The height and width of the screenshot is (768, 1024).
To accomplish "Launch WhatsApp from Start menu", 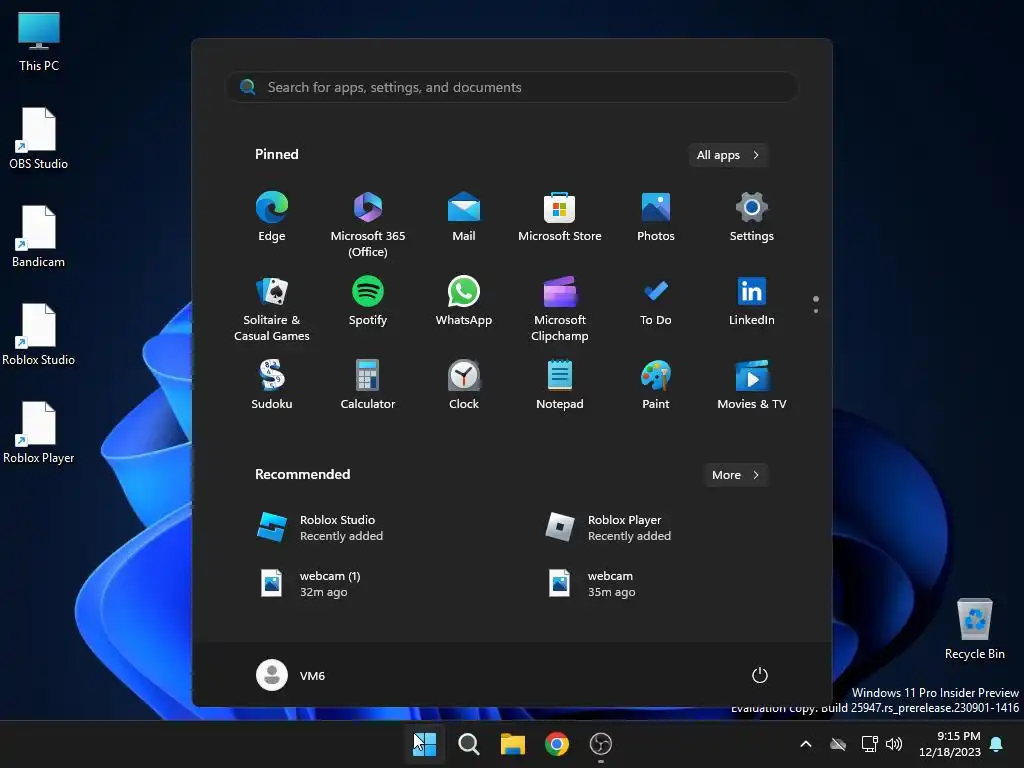I will 464,301.
